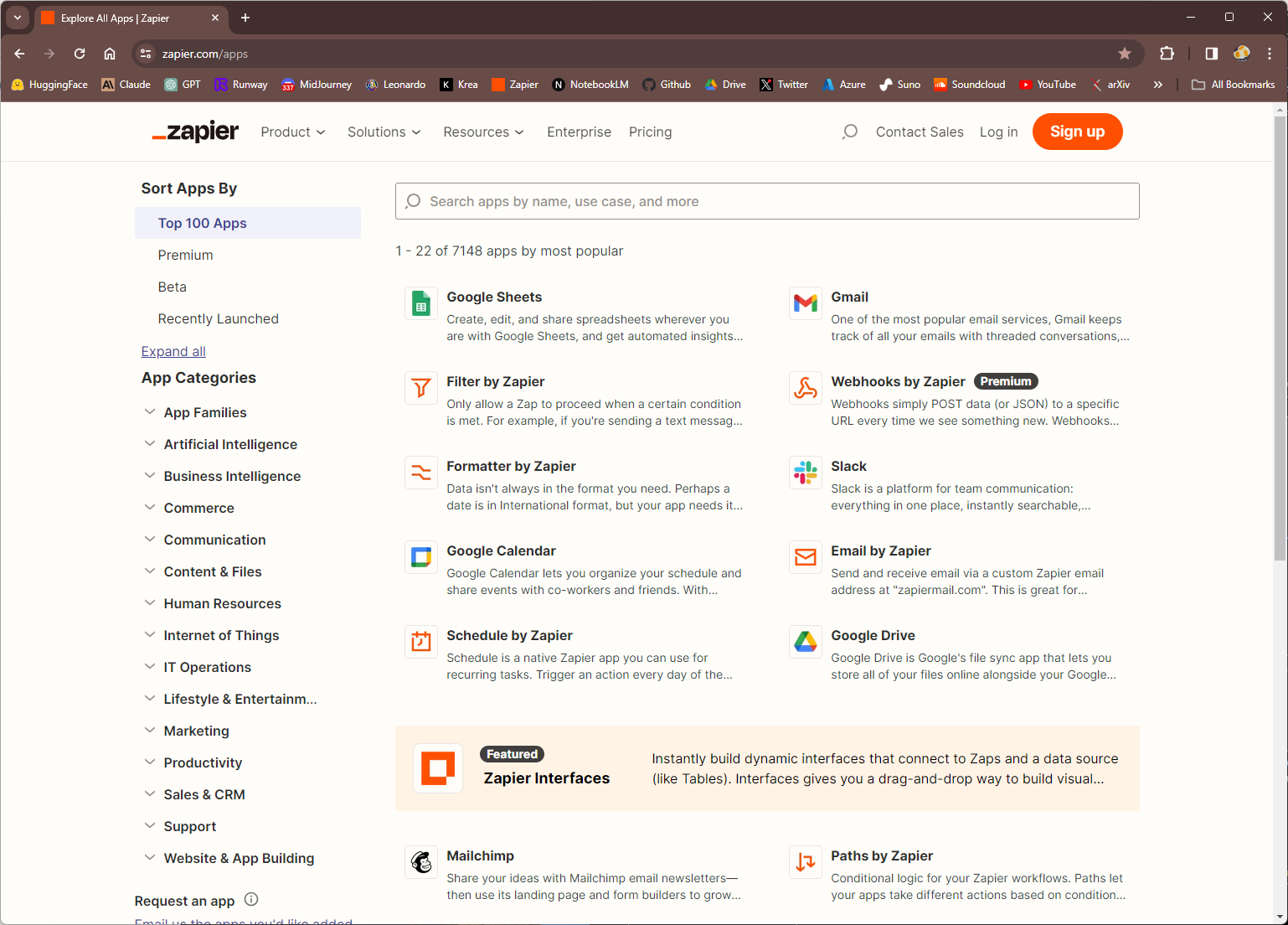Open the Slack app icon
Image resolution: width=1288 pixels, height=925 pixels.
[806, 473]
